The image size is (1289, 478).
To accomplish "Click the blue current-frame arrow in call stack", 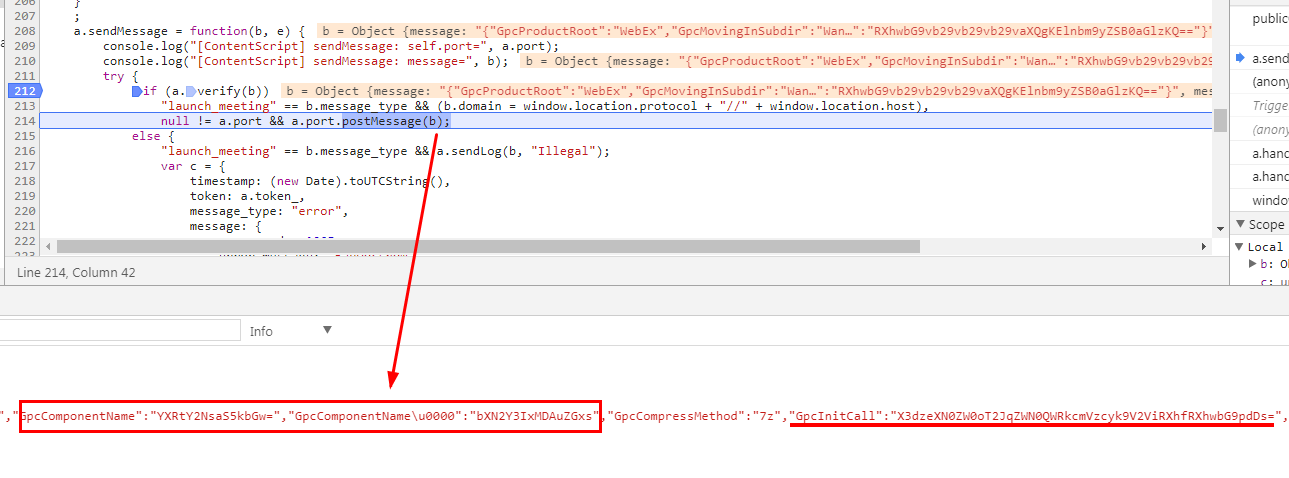I will [x=1240, y=58].
